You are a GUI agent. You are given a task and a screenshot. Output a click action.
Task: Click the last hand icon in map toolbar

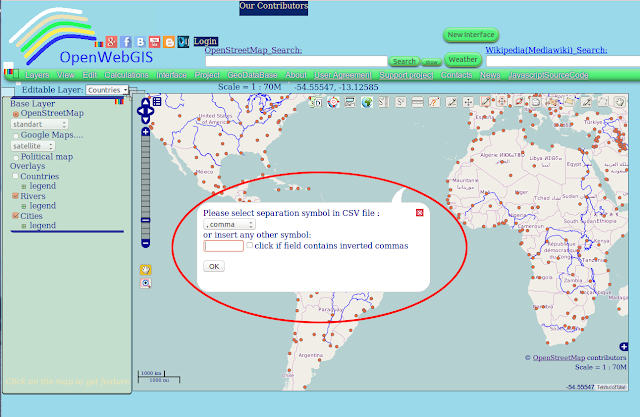point(620,102)
